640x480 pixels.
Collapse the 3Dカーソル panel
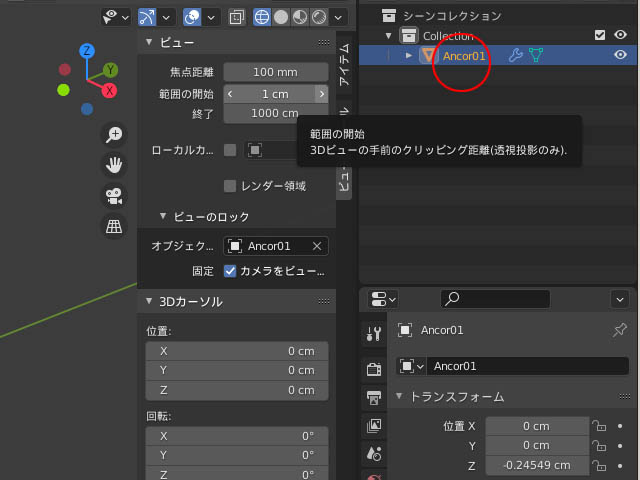pos(149,301)
